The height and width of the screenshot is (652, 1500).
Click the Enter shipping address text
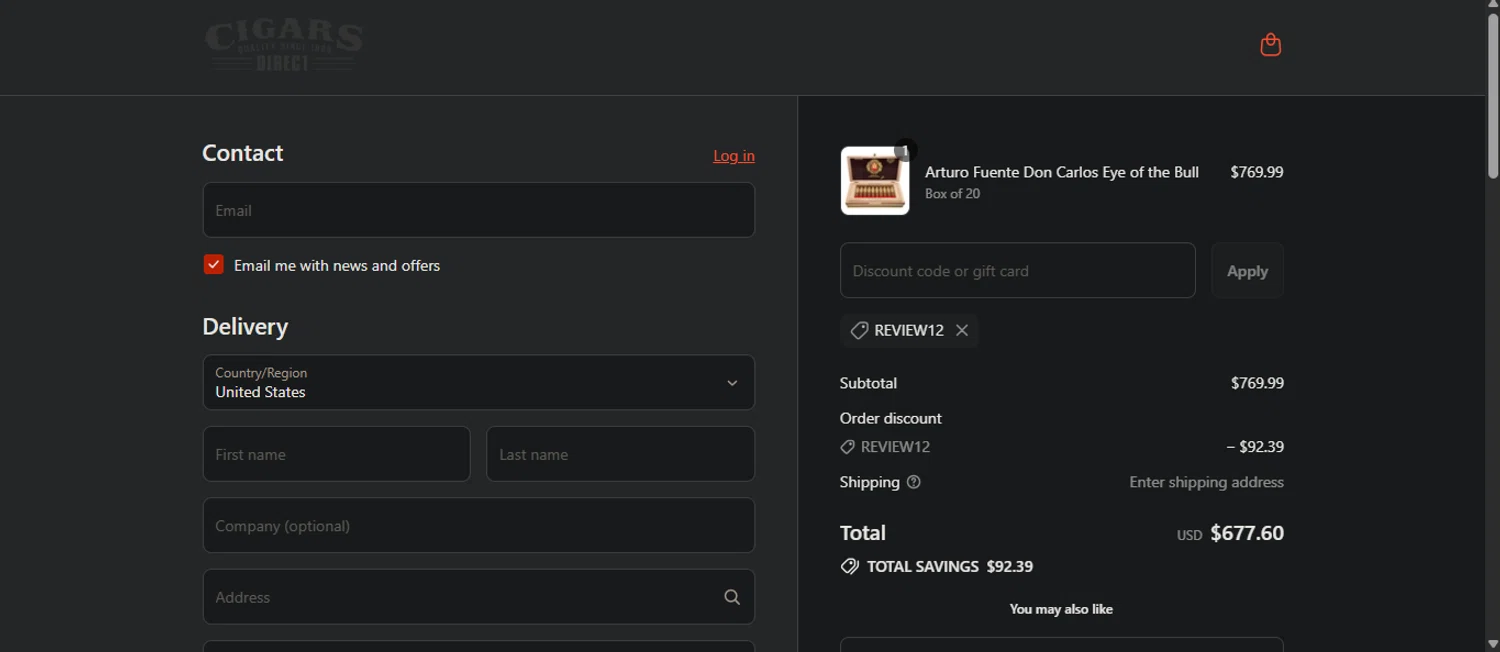[x=1207, y=482]
